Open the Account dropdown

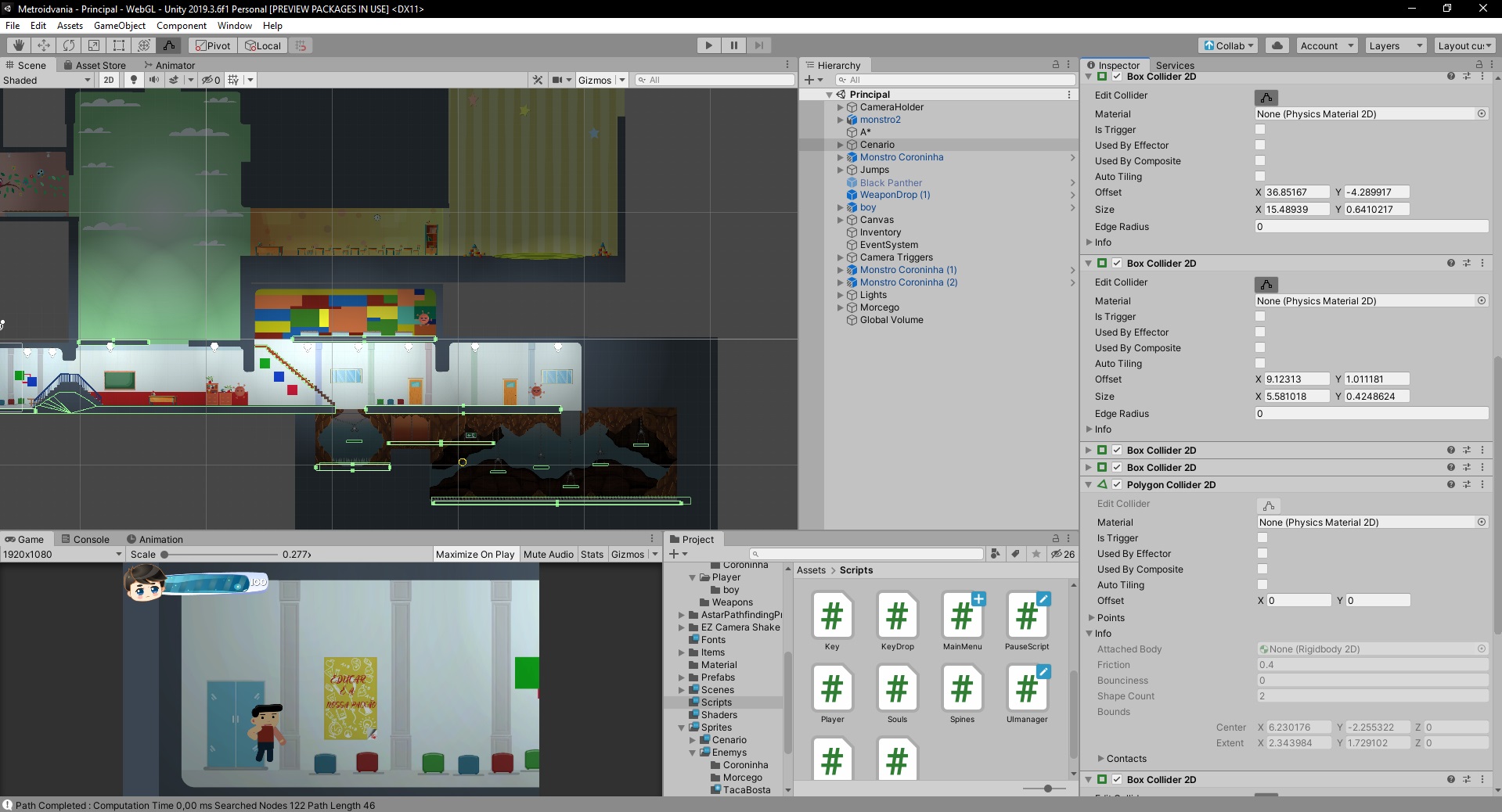pyautogui.click(x=1327, y=45)
